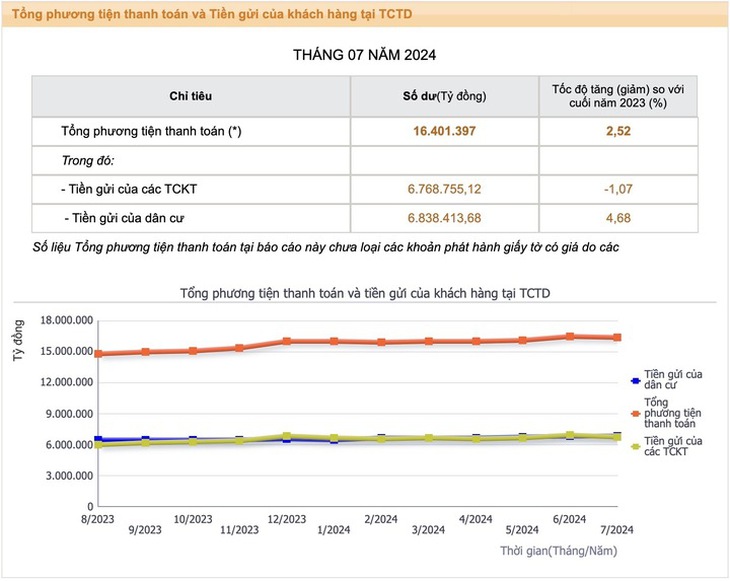Toggle the Tiền gửi của các TCKT legend label
This screenshot has width=730, height=581.
point(673,446)
